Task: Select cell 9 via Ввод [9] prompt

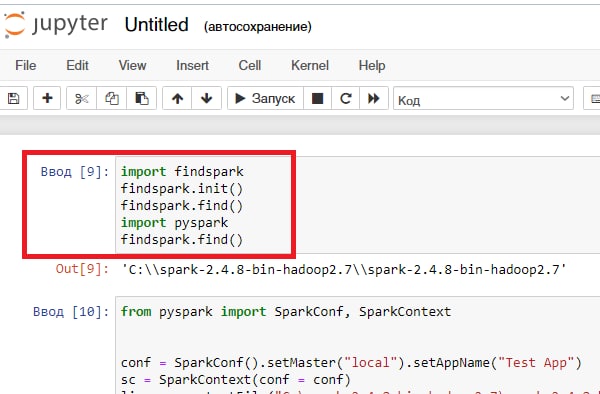Action: [75, 171]
